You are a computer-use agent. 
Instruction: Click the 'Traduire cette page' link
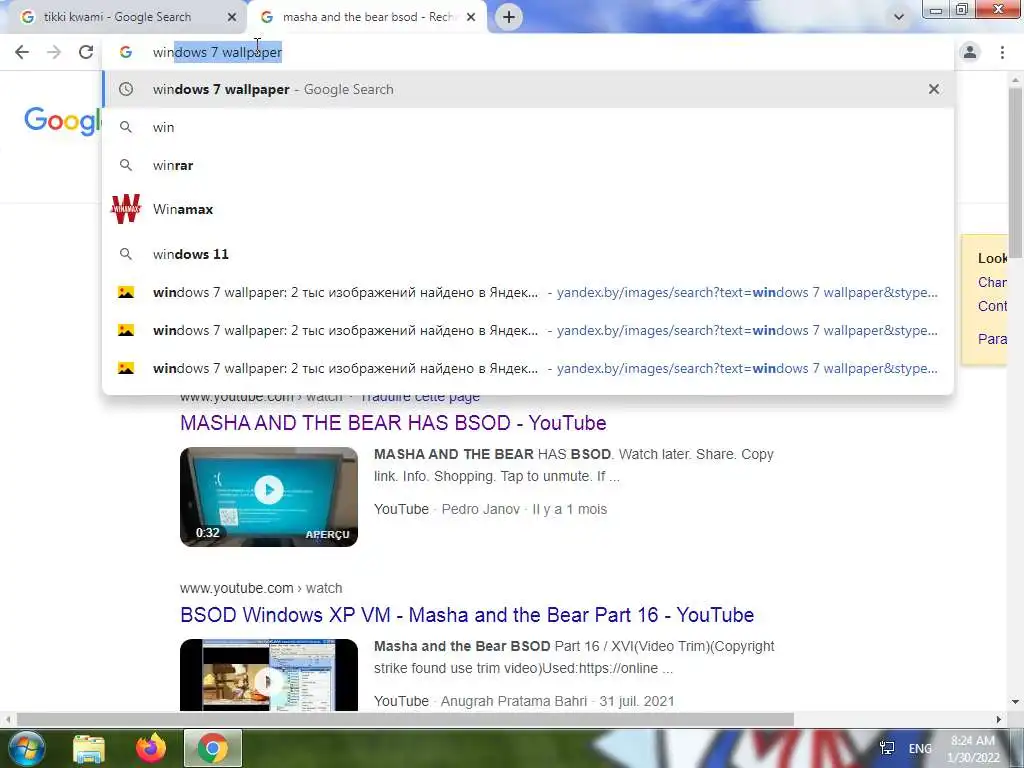point(420,397)
